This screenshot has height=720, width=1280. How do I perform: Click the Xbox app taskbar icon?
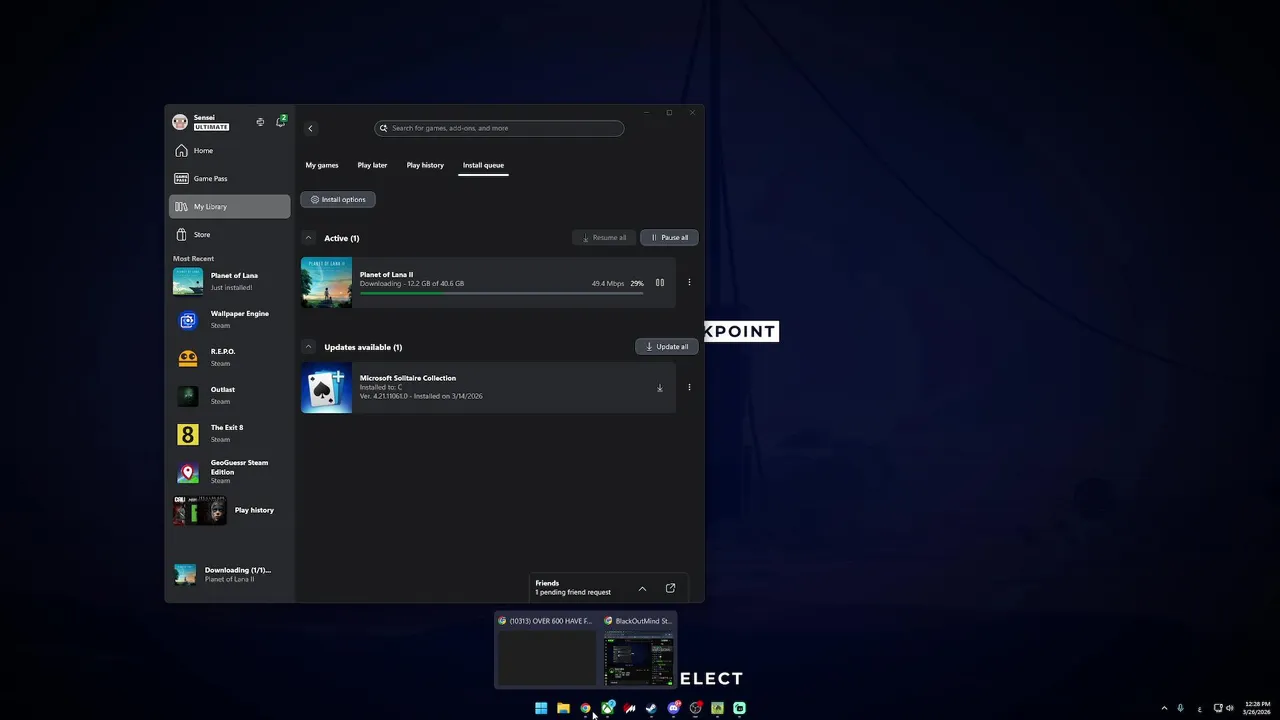[x=607, y=708]
